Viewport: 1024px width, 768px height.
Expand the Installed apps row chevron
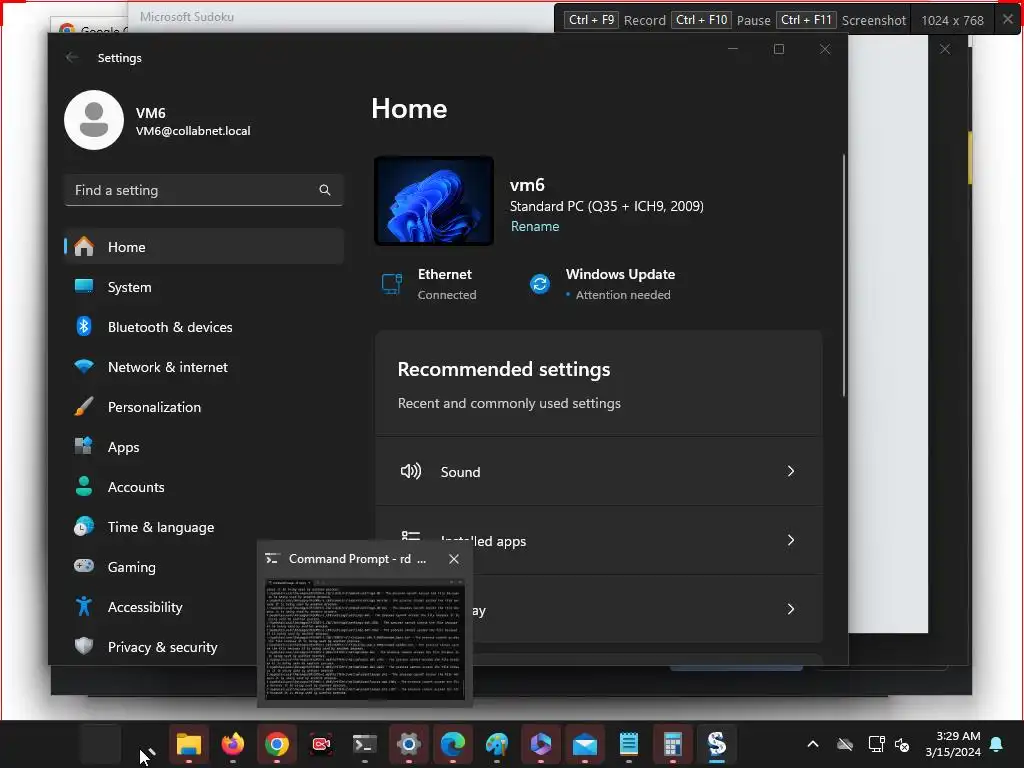[x=791, y=540]
